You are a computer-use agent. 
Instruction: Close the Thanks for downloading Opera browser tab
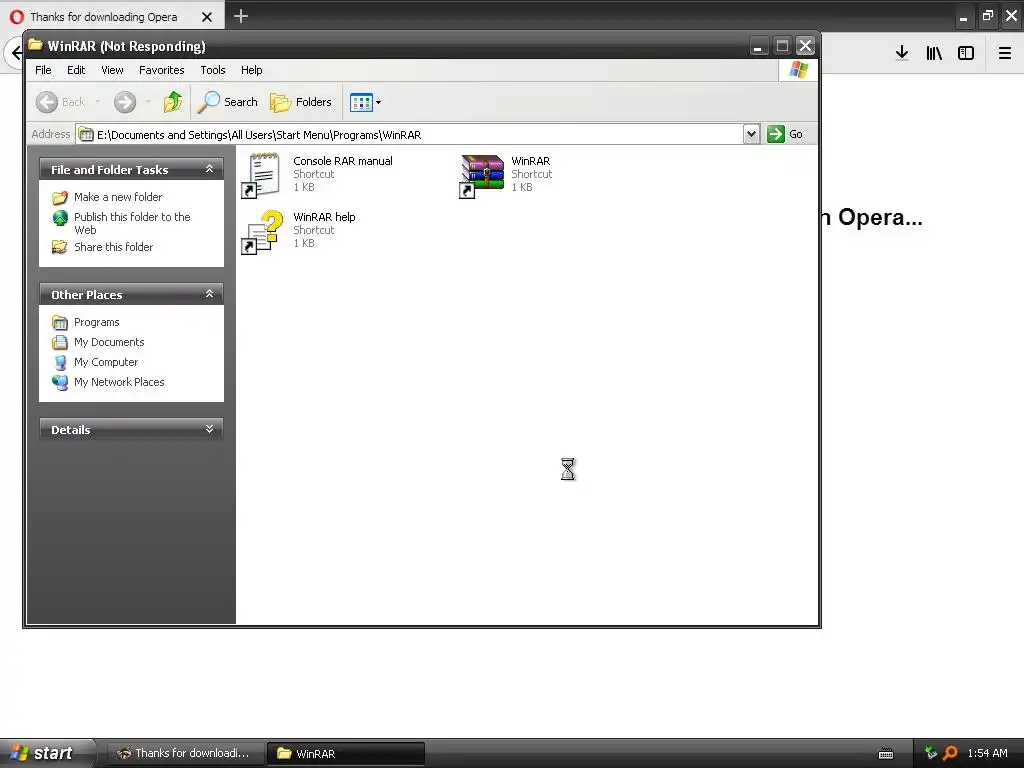pos(206,17)
